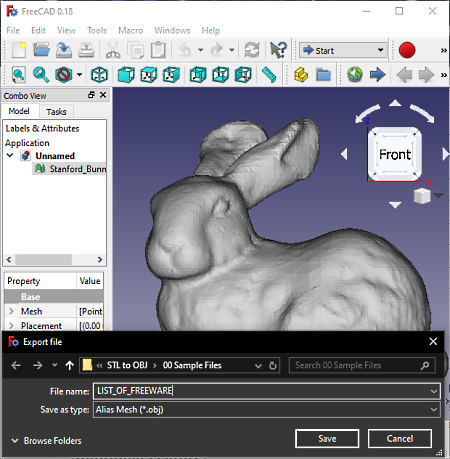Open website globe icon
This screenshot has height=459, width=450.
point(355,75)
